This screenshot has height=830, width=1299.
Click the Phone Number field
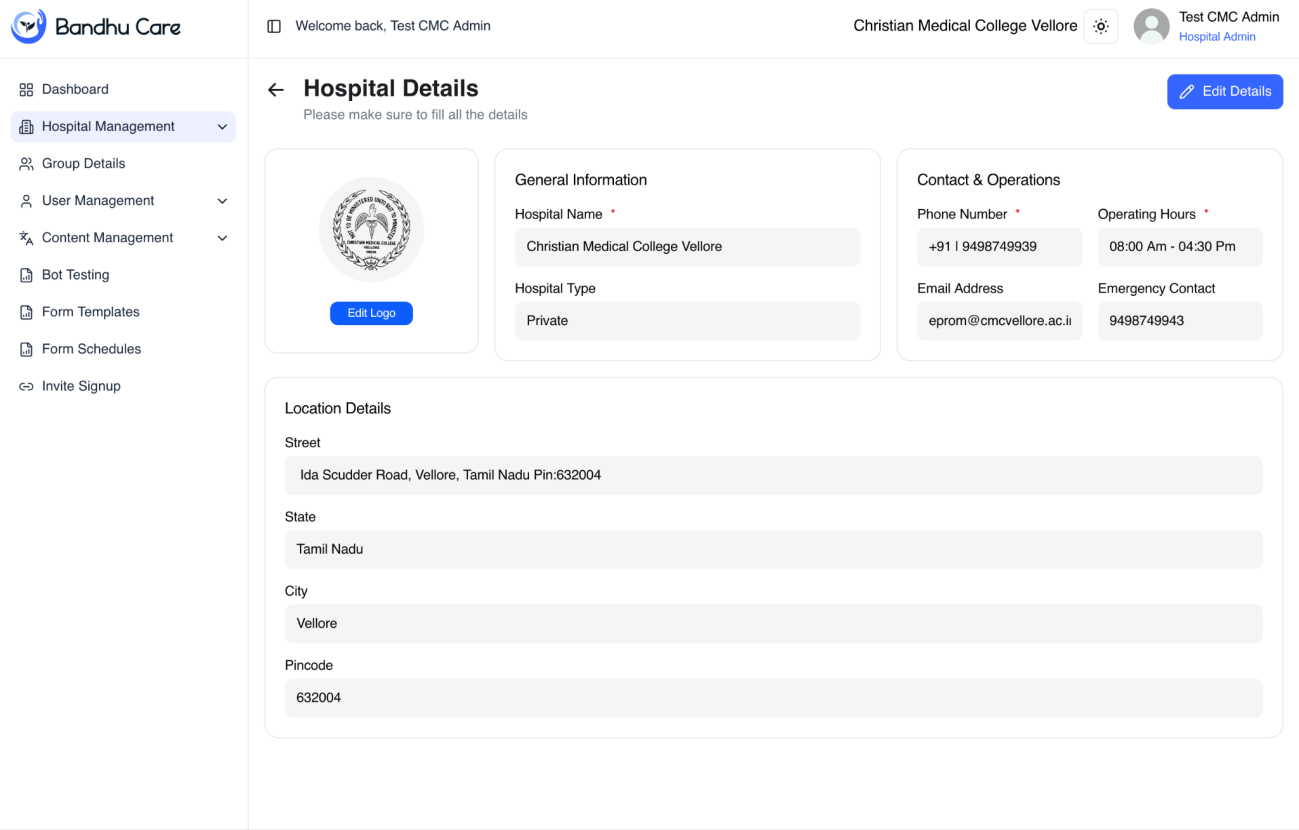click(x=999, y=246)
